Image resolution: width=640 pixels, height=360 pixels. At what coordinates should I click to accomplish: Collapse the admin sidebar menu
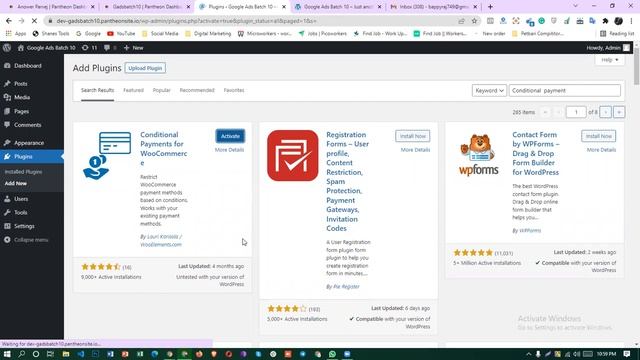click(27, 240)
